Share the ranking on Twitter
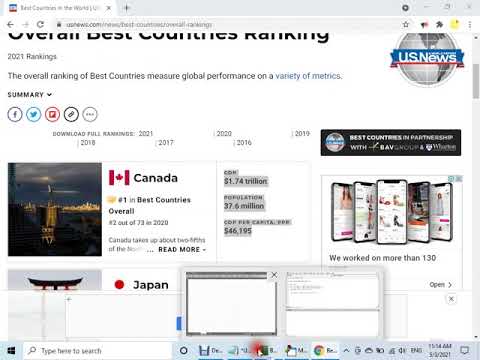Viewport: 480px width, 360px height. pos(34,114)
